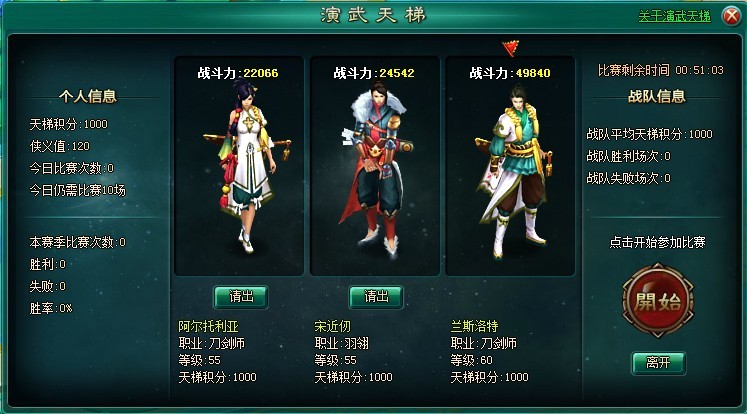Click the 战斗力 49840 combat power label
This screenshot has width=747, height=414.
coord(510,73)
